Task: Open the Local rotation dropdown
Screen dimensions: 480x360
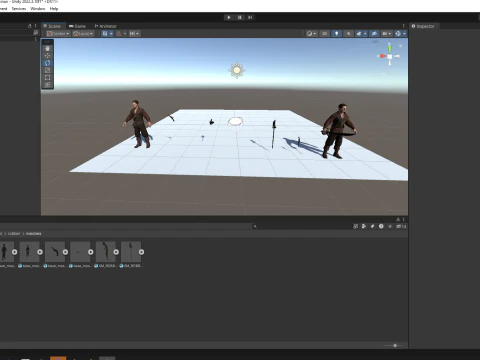Action: click(x=83, y=34)
